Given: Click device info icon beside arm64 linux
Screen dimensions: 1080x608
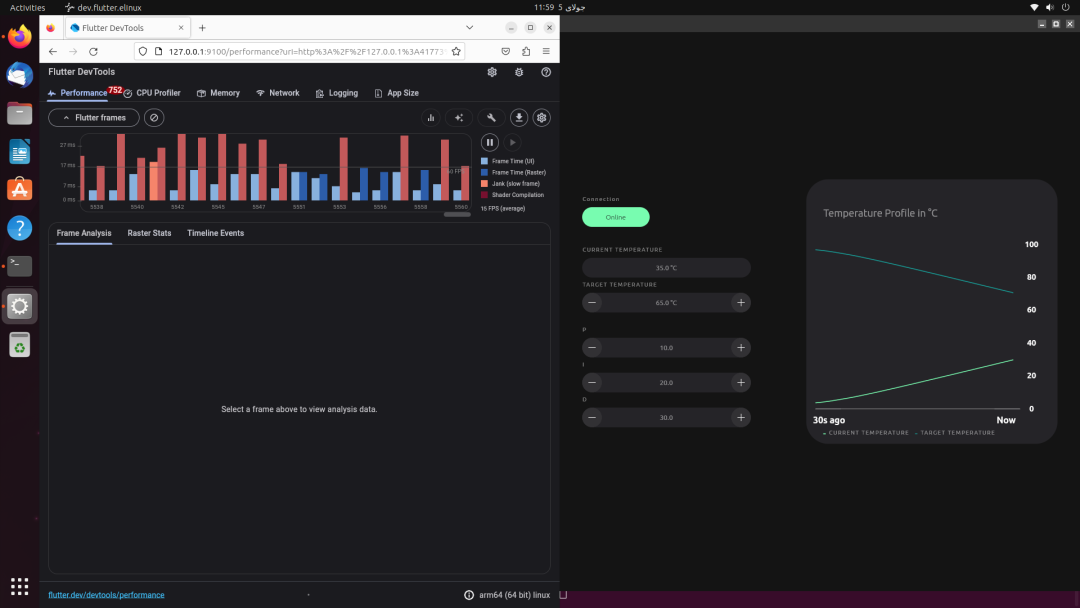Looking at the screenshot, I should click(469, 595).
